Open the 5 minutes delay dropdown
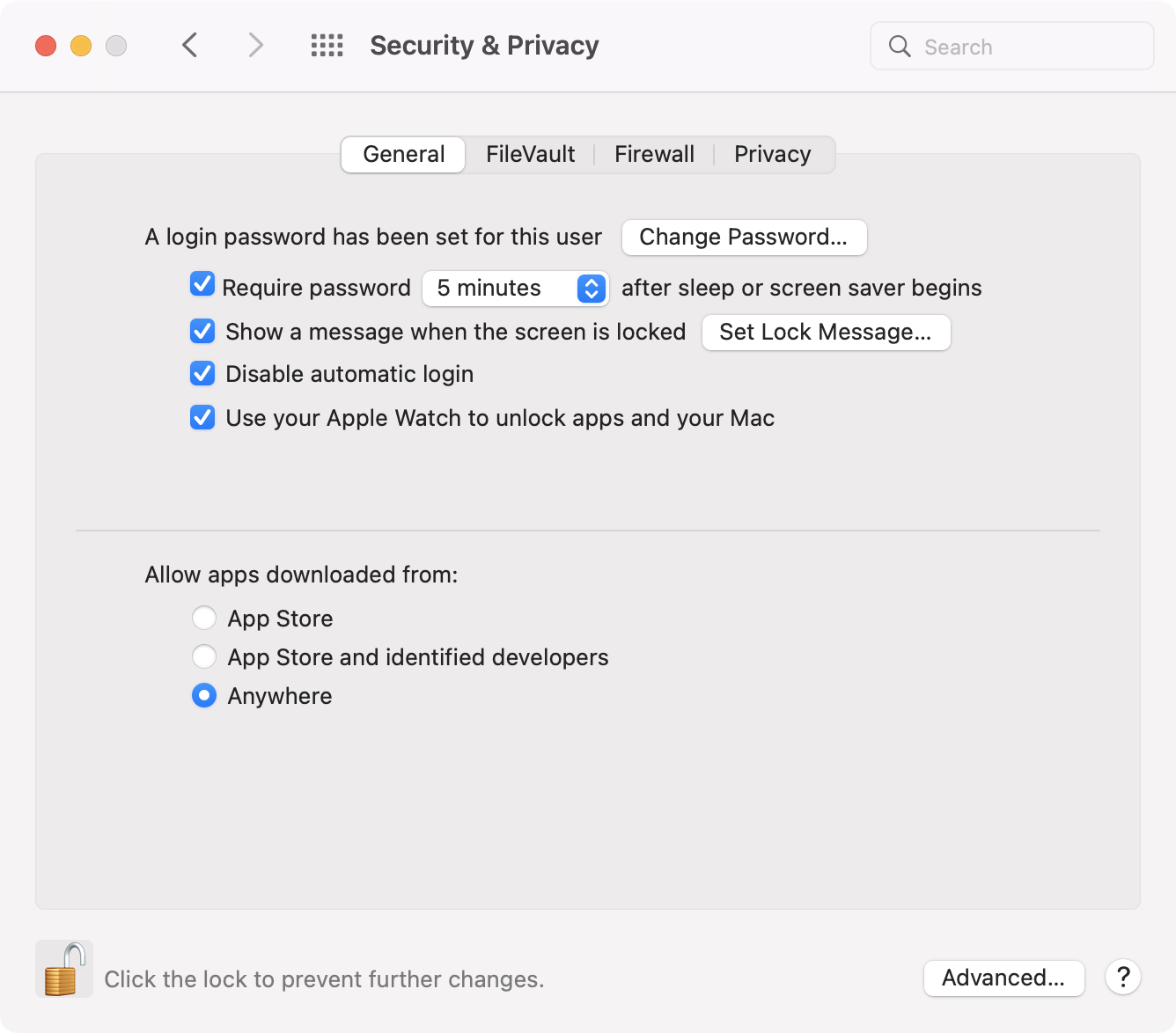This screenshot has width=1176, height=1033. pos(516,289)
